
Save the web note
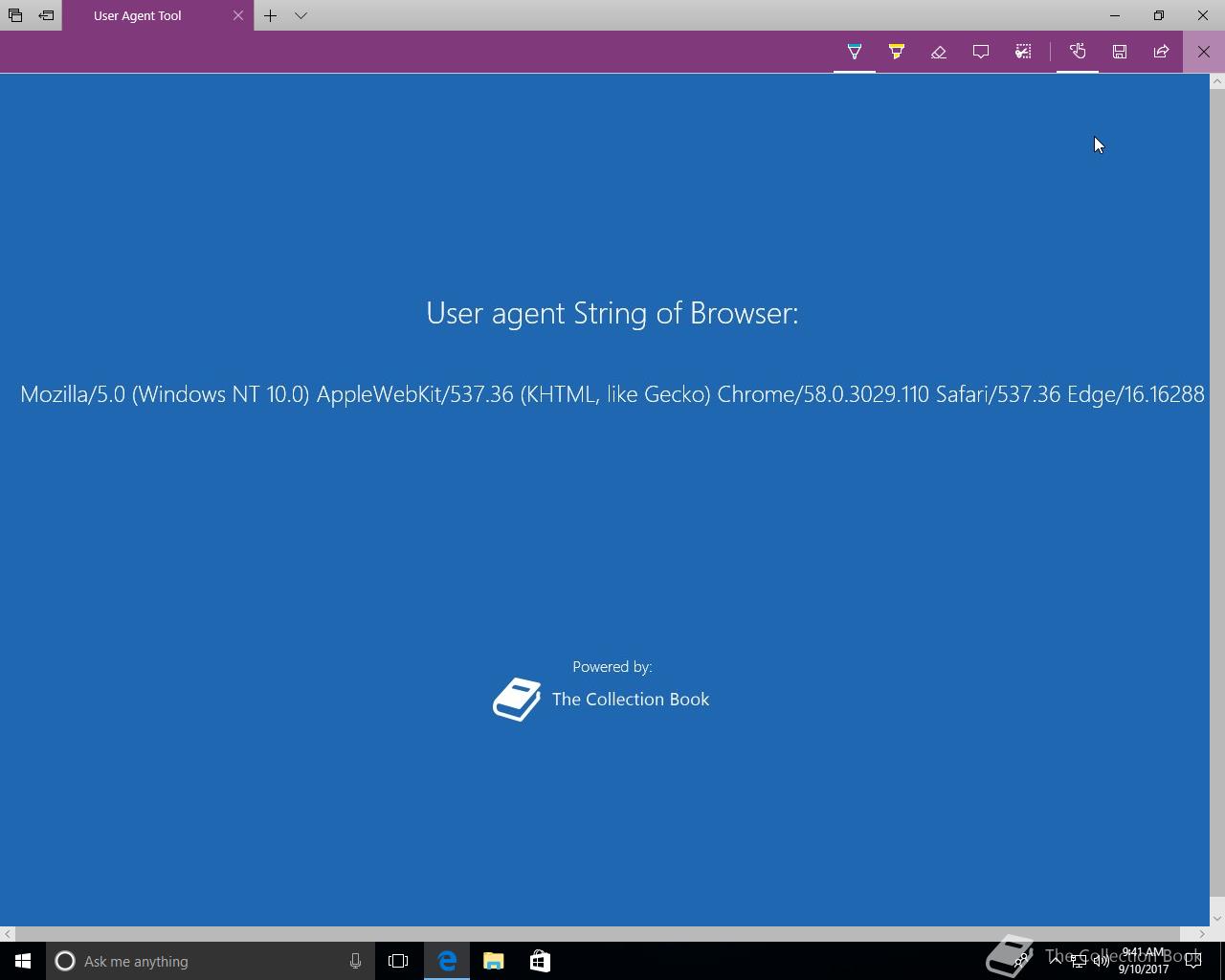coord(1120,52)
